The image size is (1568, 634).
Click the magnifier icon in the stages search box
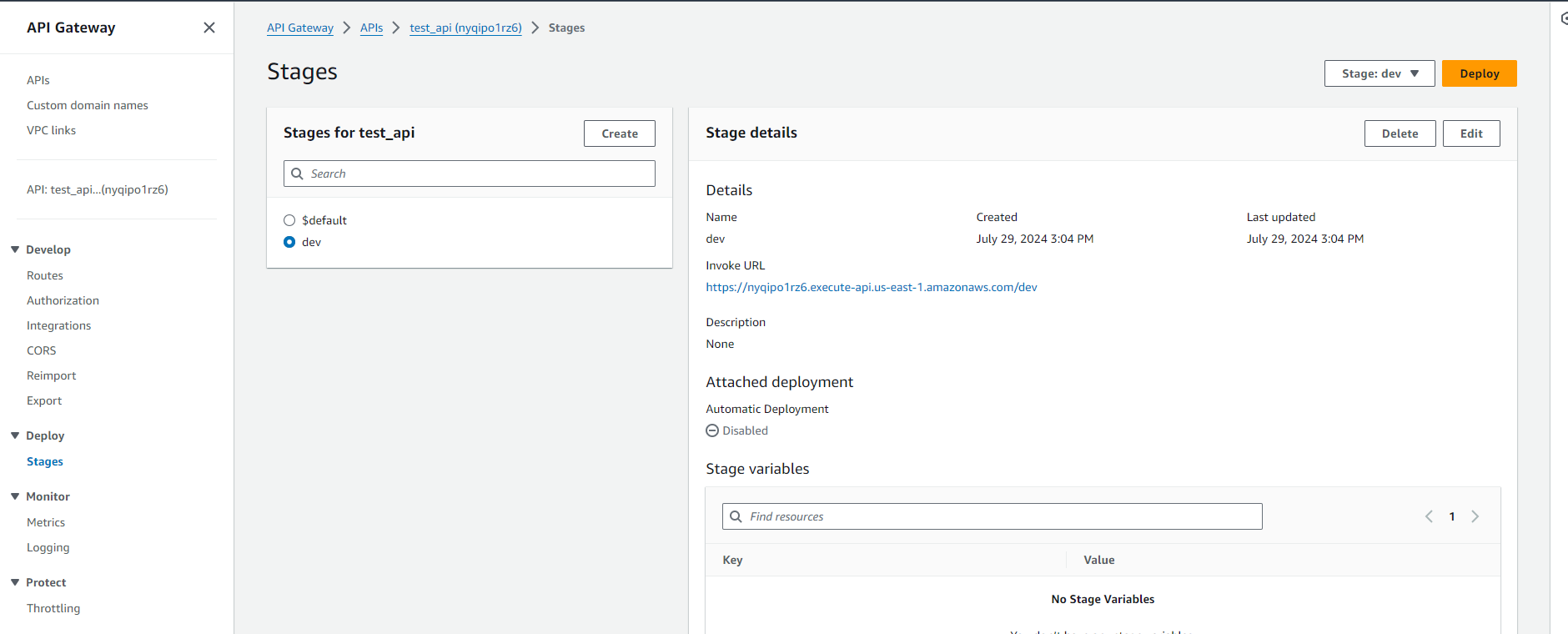click(297, 174)
